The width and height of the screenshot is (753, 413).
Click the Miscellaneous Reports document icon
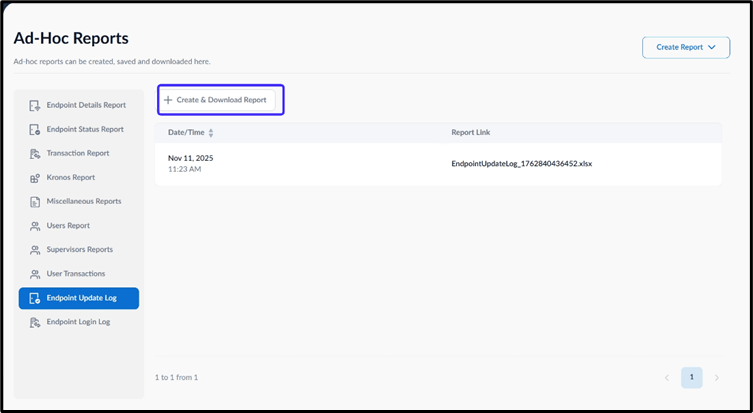point(35,202)
